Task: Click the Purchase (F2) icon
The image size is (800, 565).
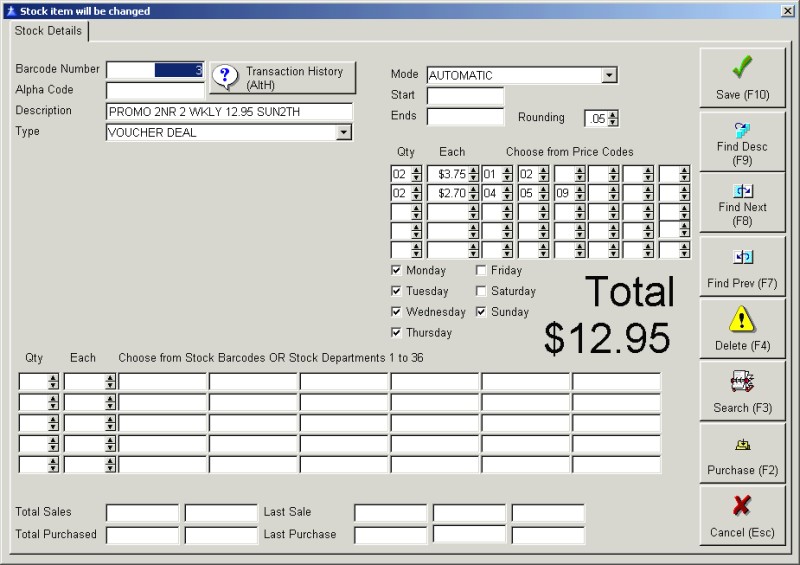Action: 741,446
